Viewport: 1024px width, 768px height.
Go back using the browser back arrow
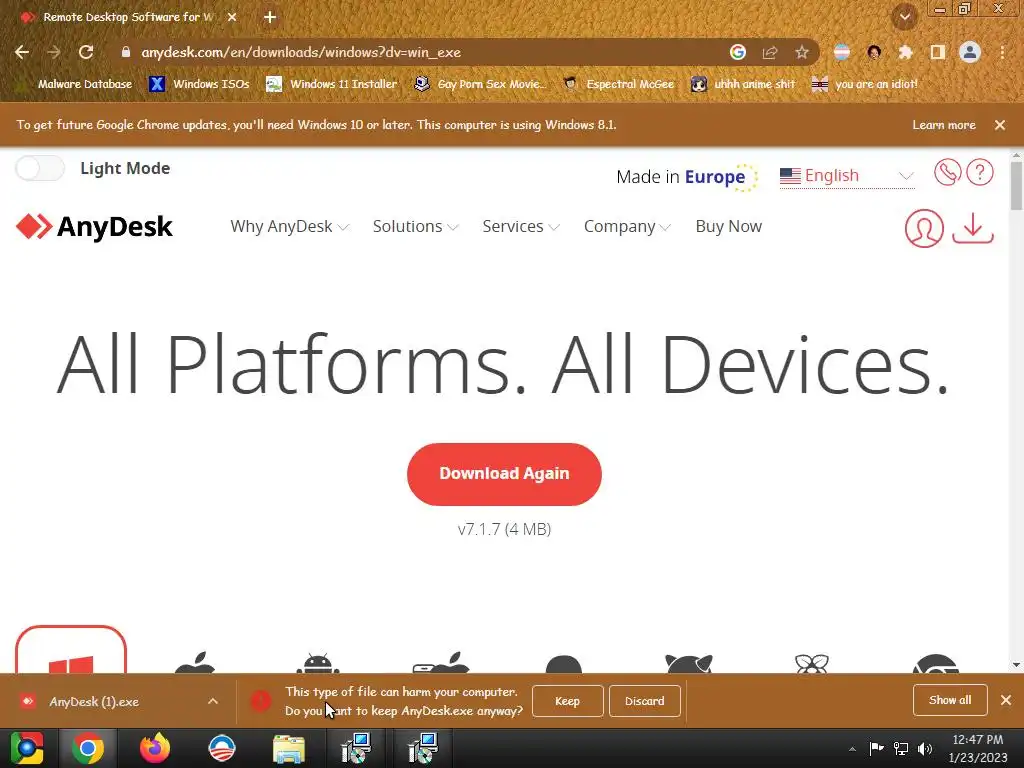click(22, 52)
